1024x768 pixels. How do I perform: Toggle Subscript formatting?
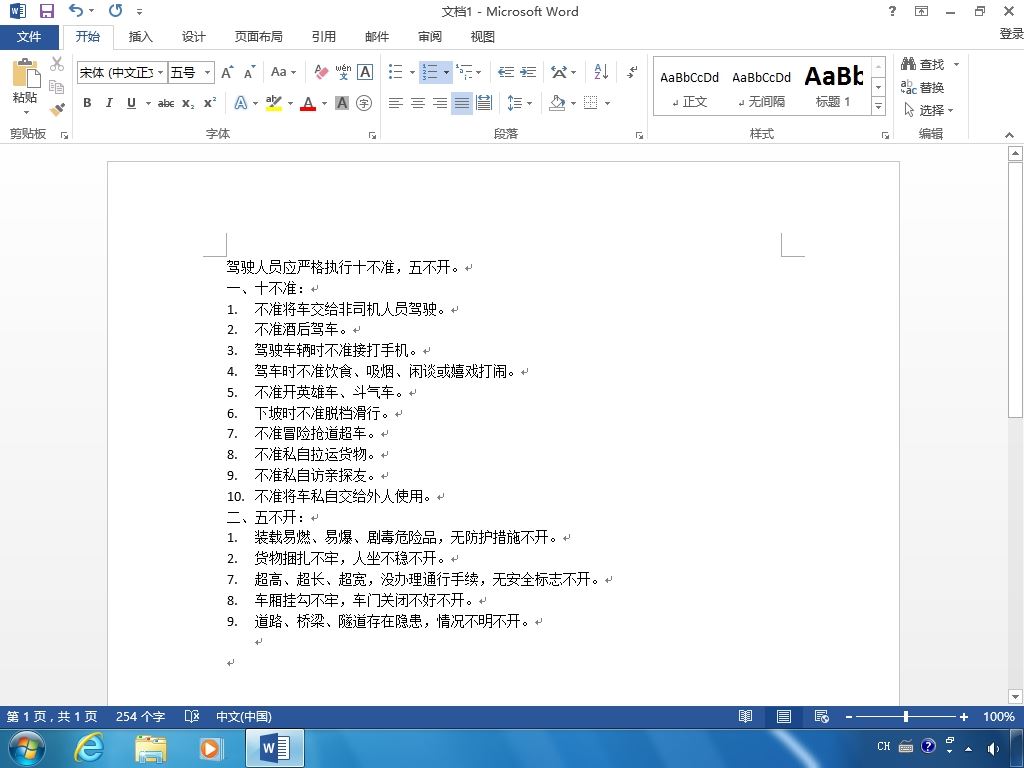point(188,103)
